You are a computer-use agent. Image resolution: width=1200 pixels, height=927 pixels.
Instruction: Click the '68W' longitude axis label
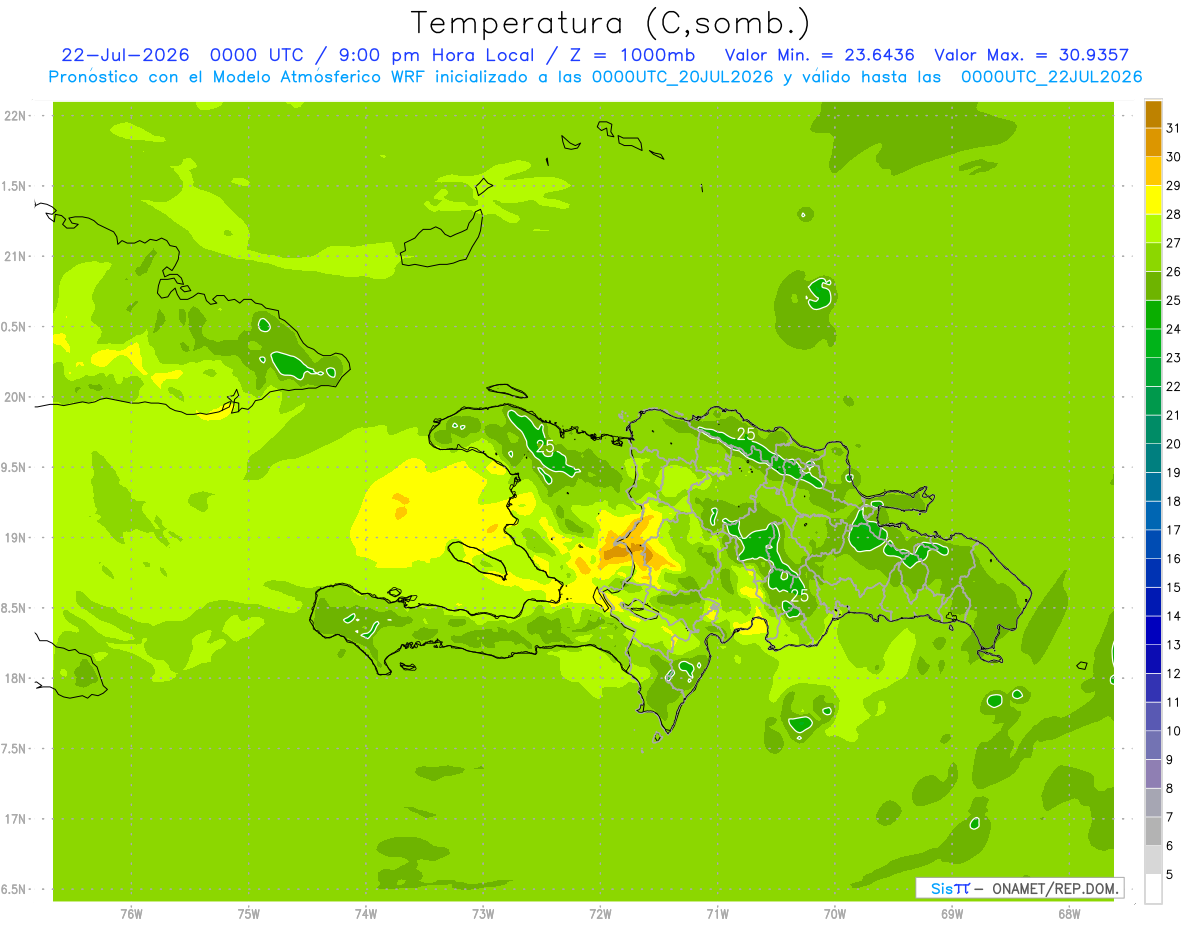(1069, 914)
